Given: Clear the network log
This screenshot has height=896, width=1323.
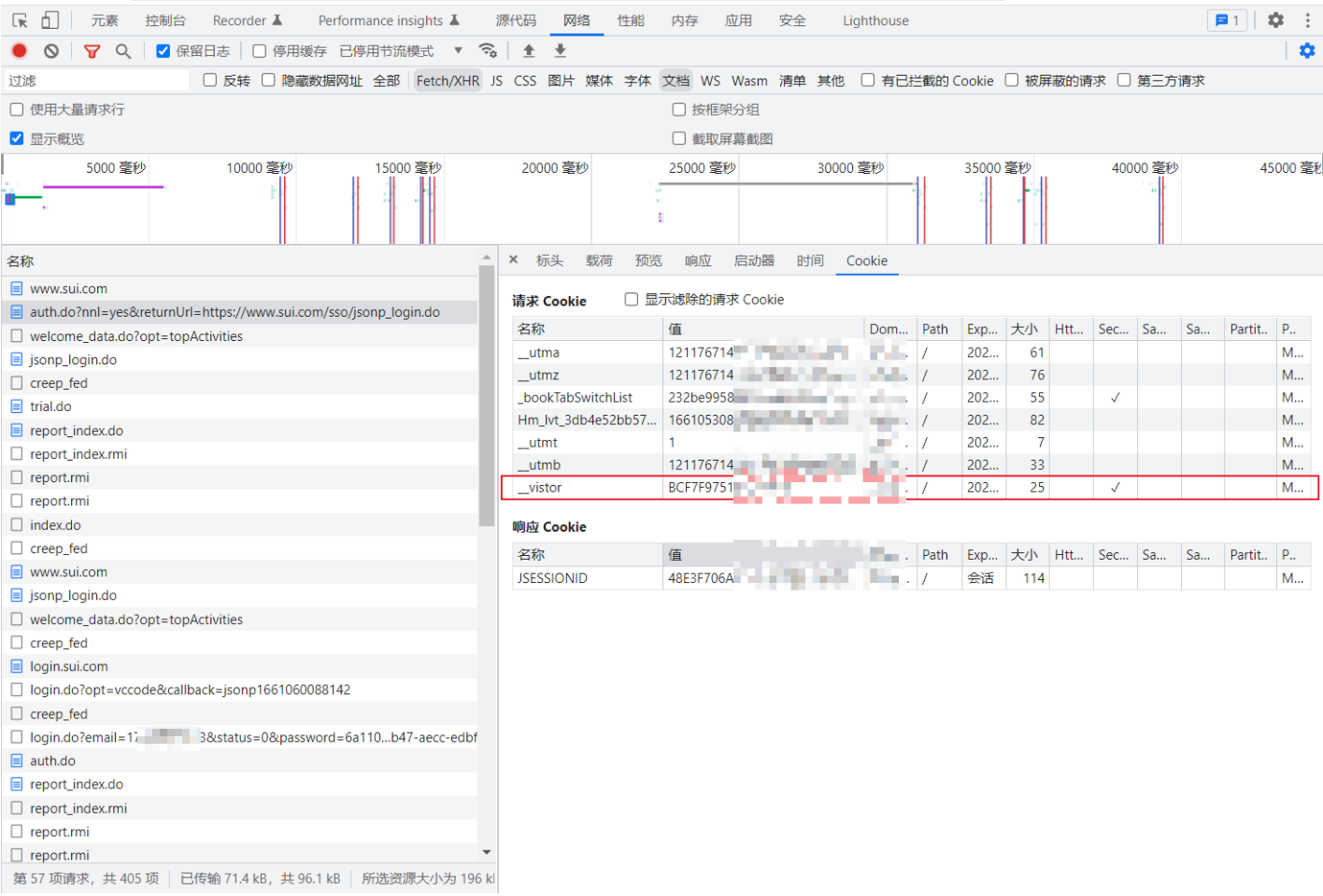Looking at the screenshot, I should 51,51.
